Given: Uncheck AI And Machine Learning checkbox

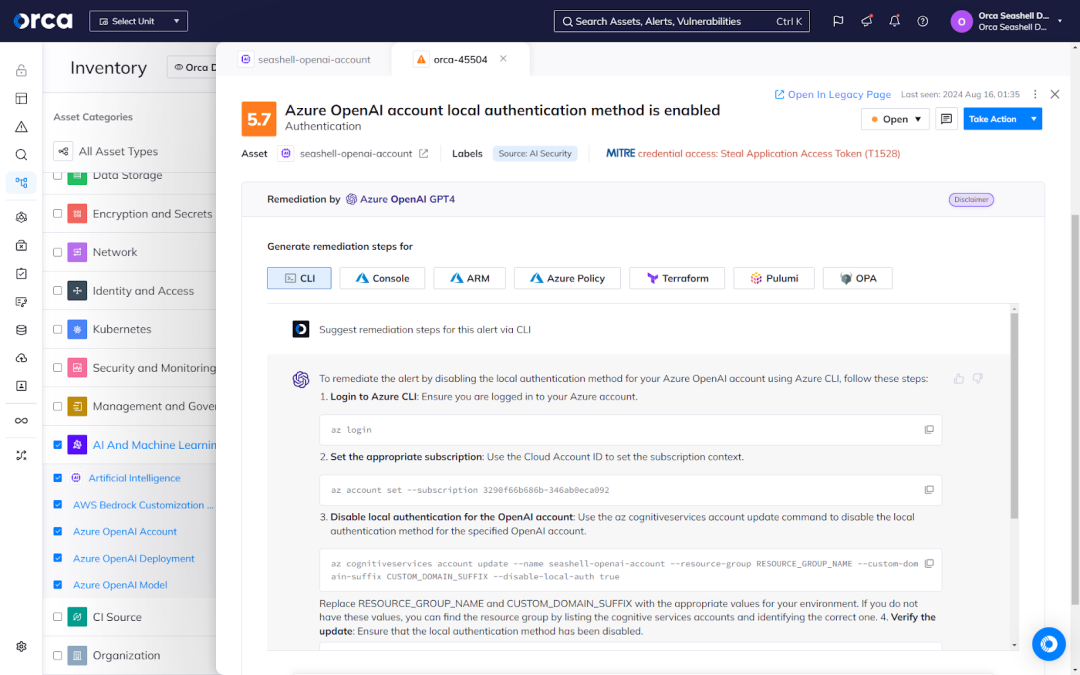Looking at the screenshot, I should (58, 445).
